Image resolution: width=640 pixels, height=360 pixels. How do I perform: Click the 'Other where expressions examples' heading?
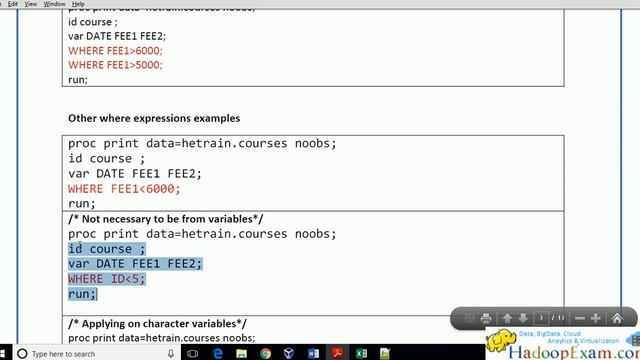coord(154,118)
